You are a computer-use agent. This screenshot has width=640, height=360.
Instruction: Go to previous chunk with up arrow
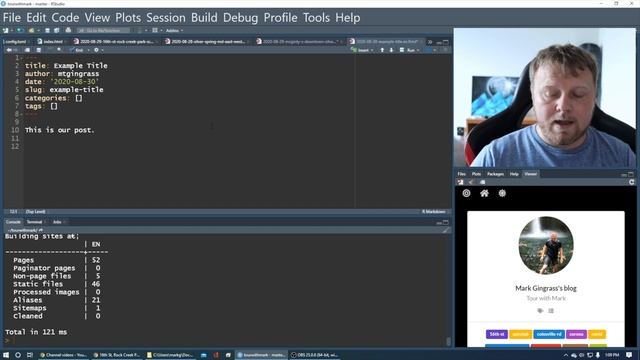(382, 50)
